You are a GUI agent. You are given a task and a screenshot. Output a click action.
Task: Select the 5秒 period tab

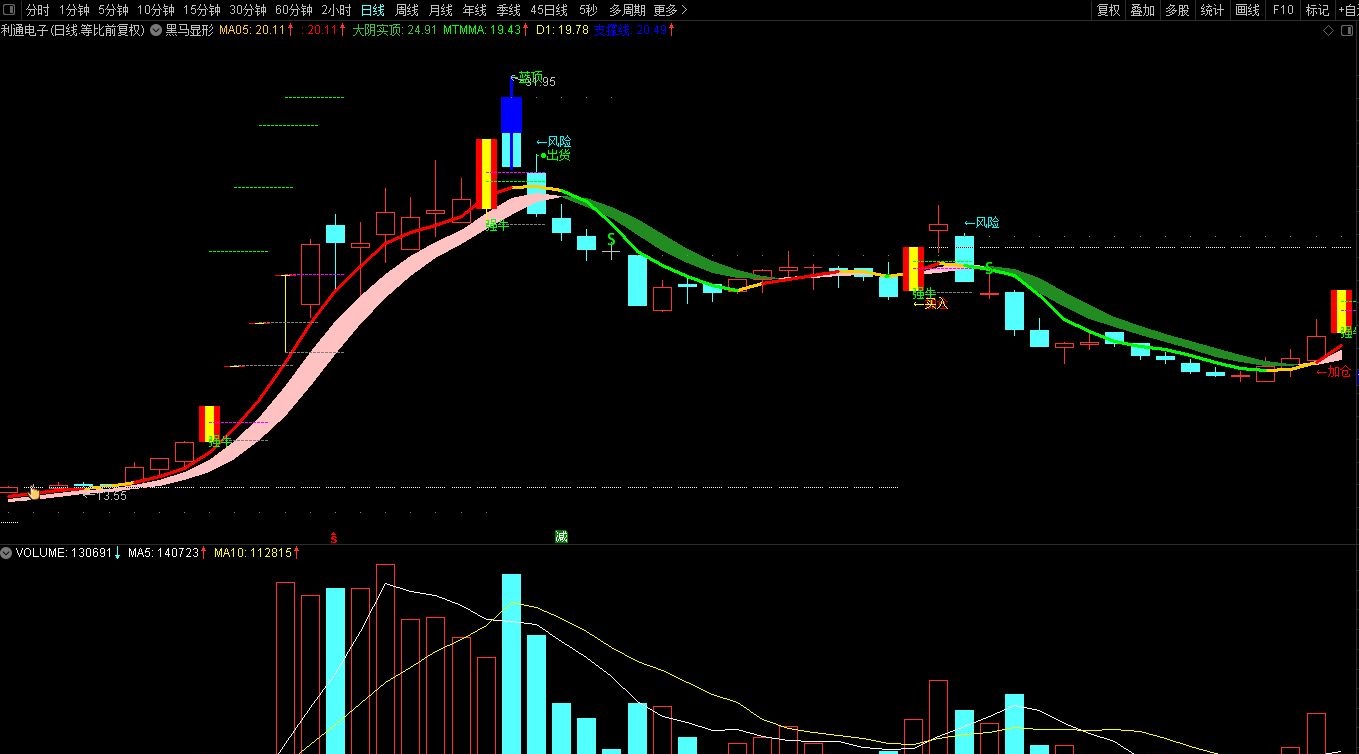[x=588, y=10]
